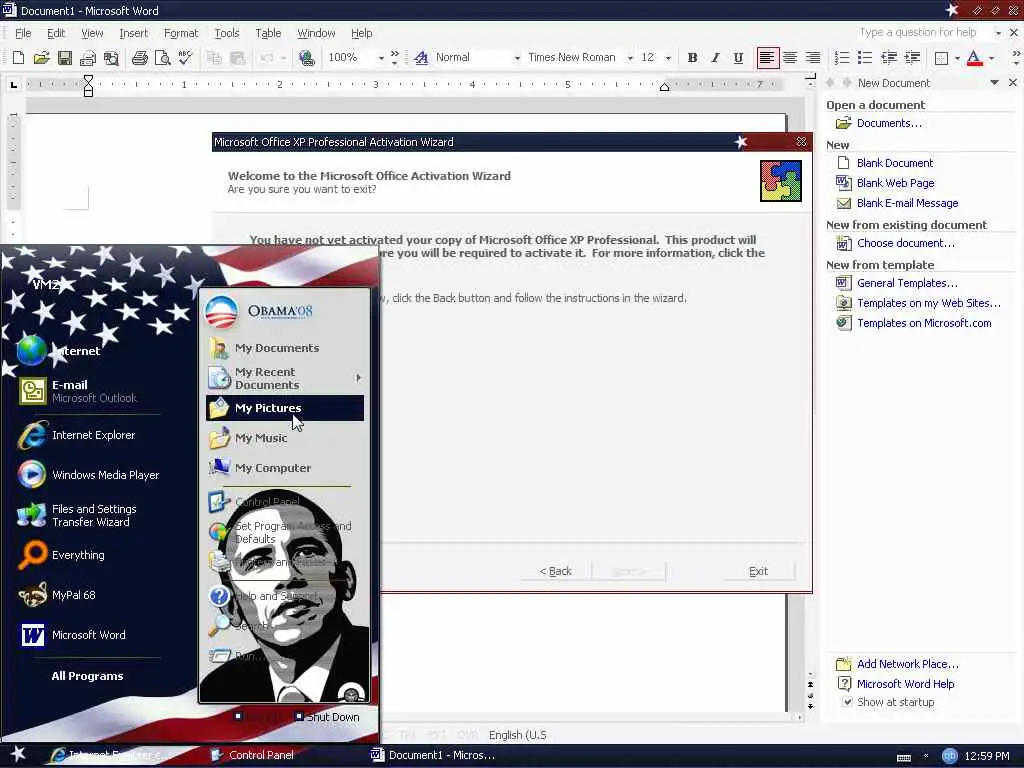1024x768 pixels.
Task: Open Font Color dropdown arrow
Action: [x=991, y=58]
